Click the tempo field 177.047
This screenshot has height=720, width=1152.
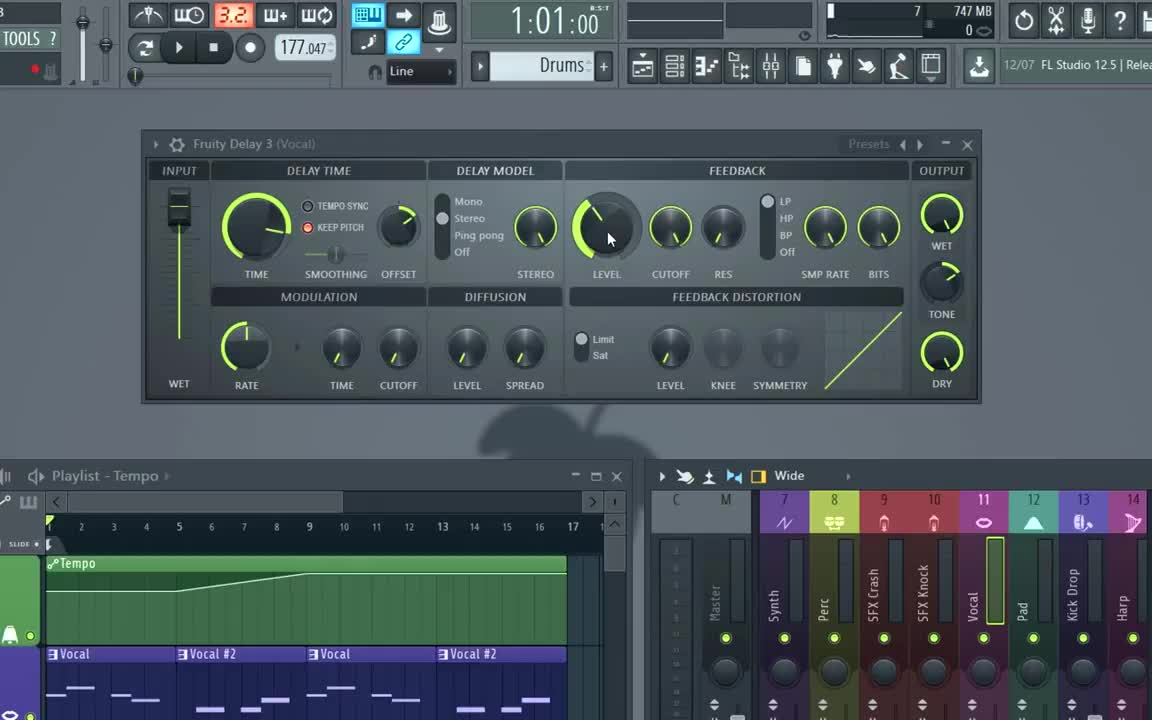306,48
